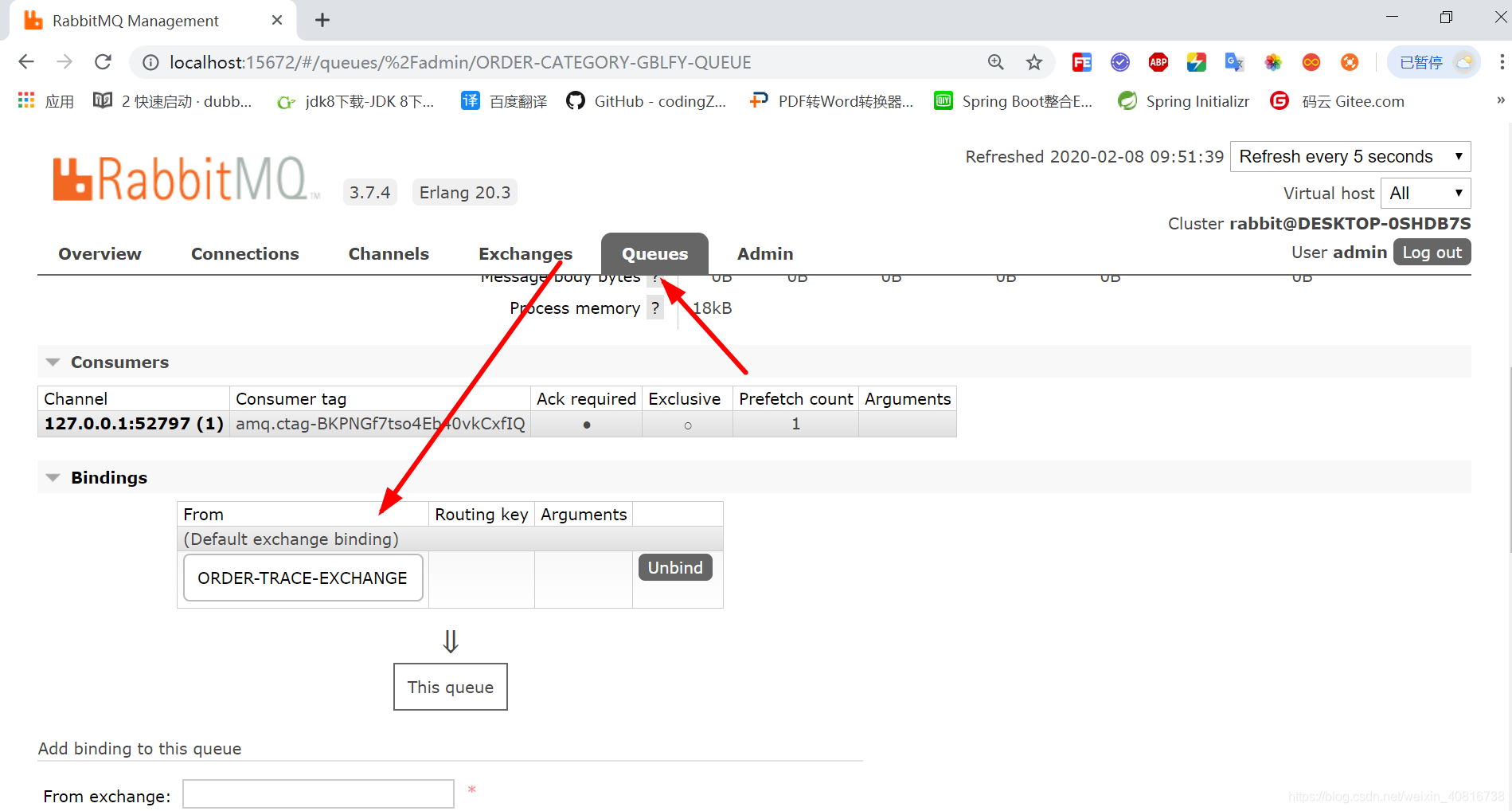The image size is (1512, 811).
Task: Open the PDF to Word converter bookmark
Action: tap(832, 101)
